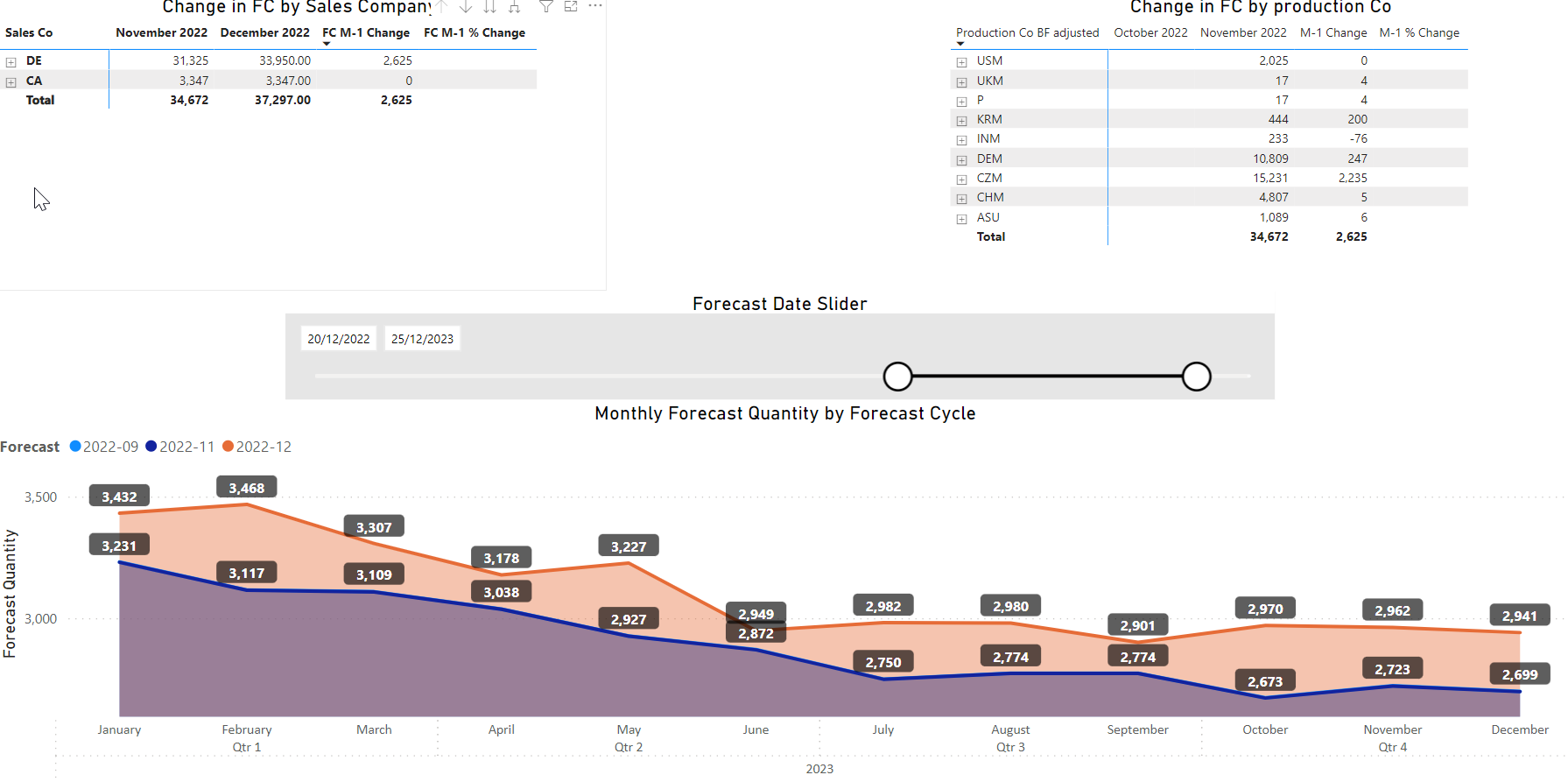Expand all down one level fork icon
Viewport: 1568px width, 782px height.
(515, 6)
